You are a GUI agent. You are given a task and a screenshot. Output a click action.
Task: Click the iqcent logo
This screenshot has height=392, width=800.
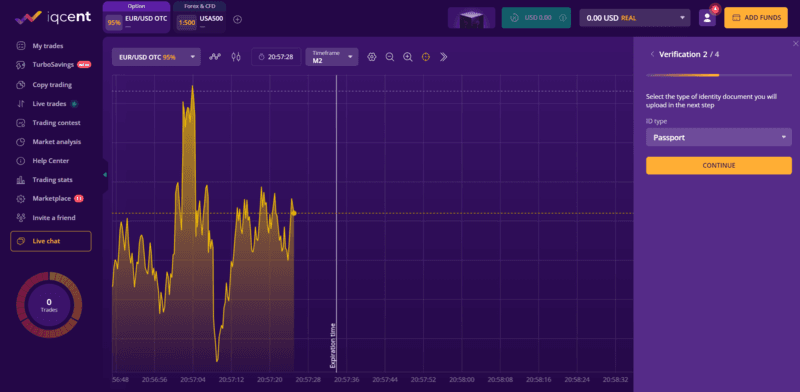[53, 17]
